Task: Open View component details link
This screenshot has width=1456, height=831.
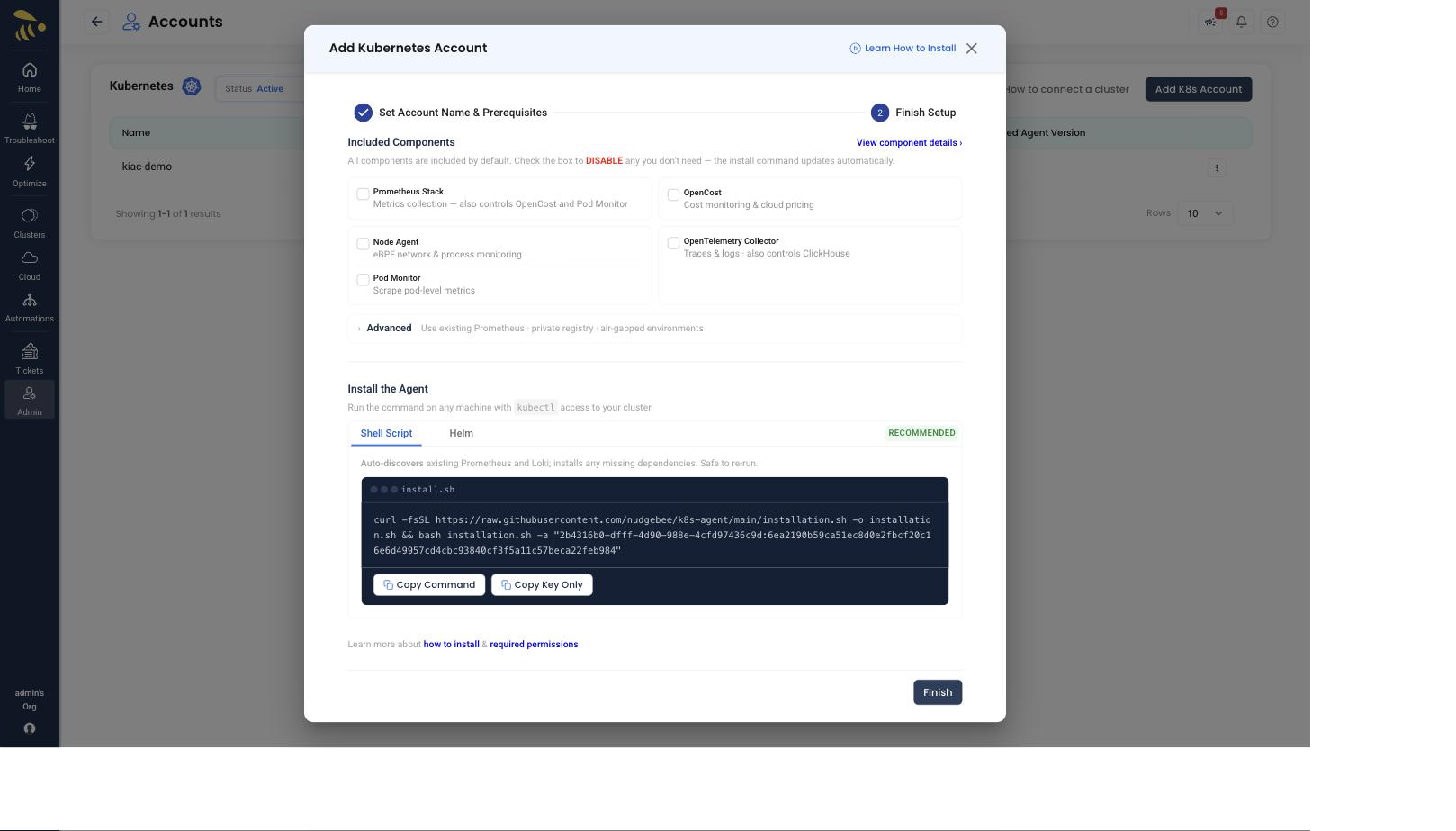Action: coord(909,143)
